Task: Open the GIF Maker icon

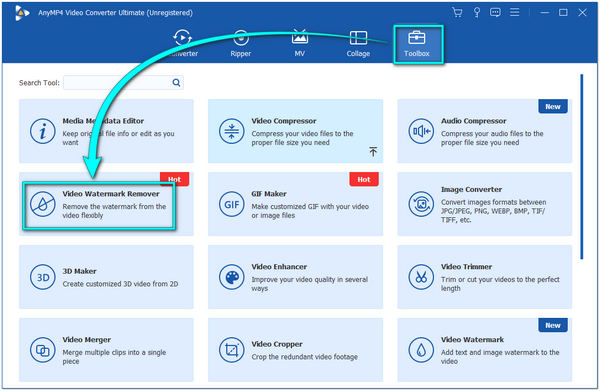Action: pos(232,204)
